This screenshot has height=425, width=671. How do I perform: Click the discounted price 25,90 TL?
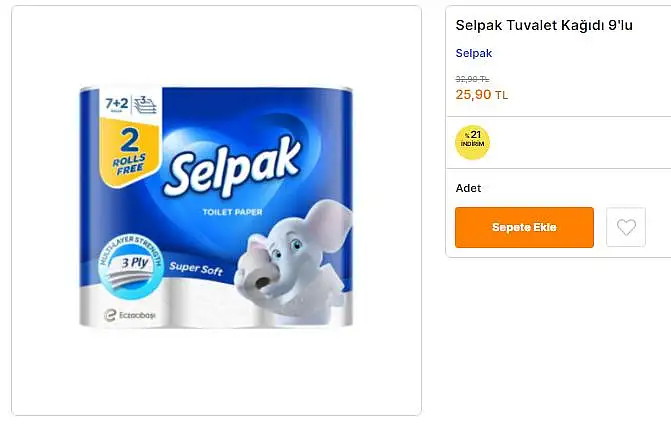point(482,95)
